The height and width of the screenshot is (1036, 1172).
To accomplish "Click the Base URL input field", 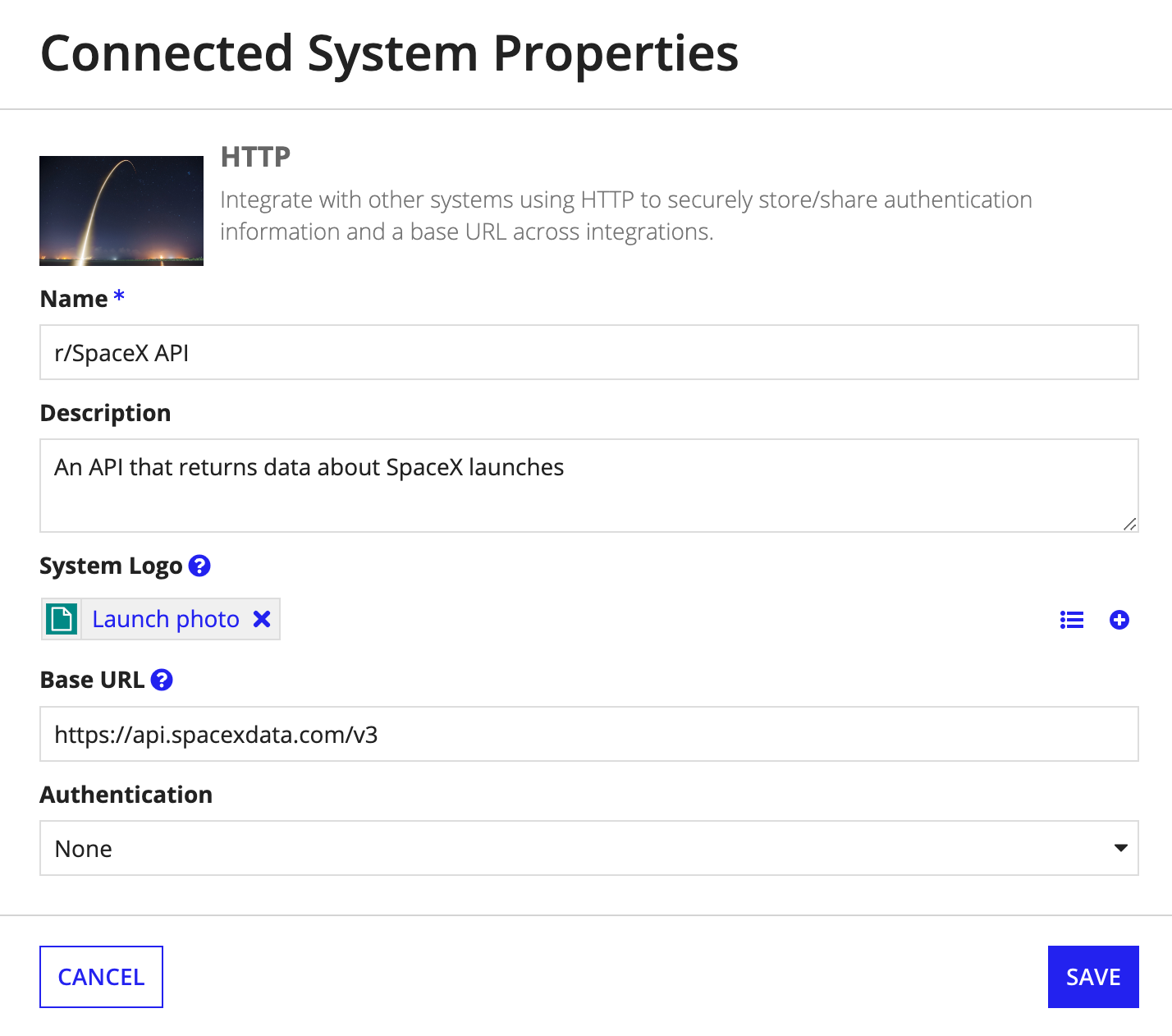I will (x=589, y=734).
